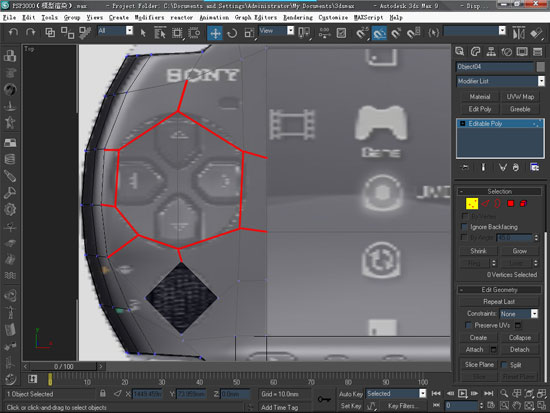The width and height of the screenshot is (550, 413).
Task: Click the Play Animation button
Action: [x=463, y=393]
